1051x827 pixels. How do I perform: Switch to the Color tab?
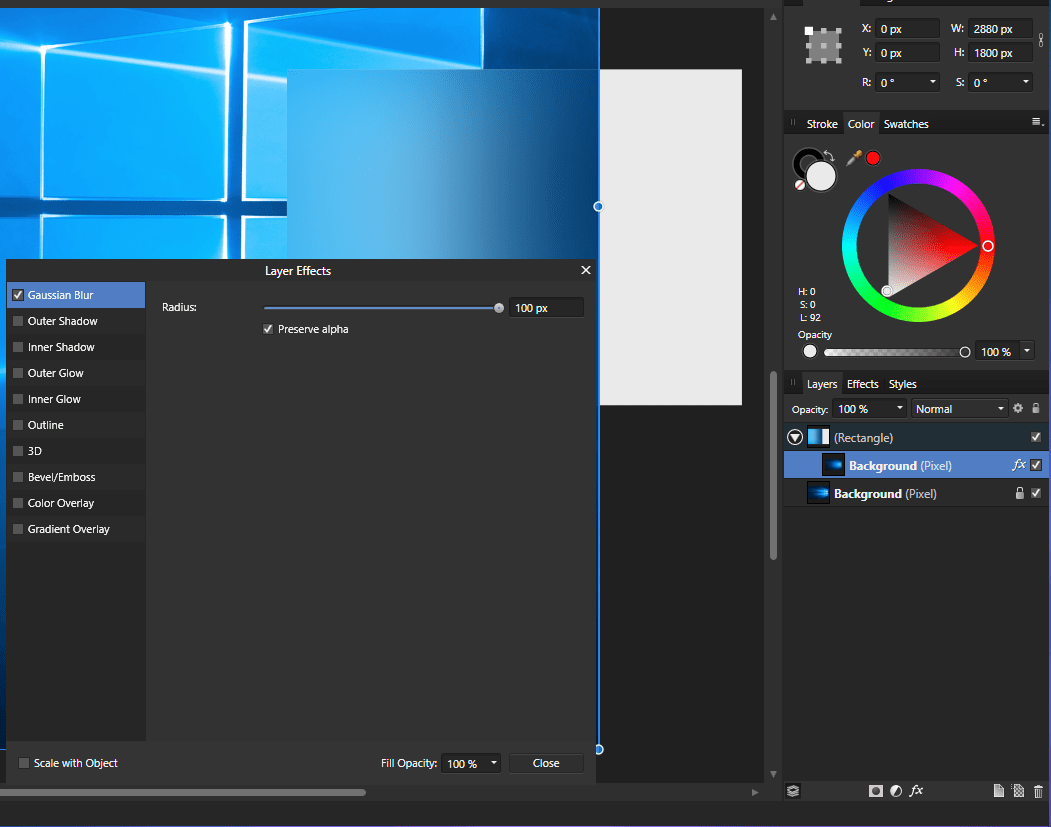tap(861, 124)
